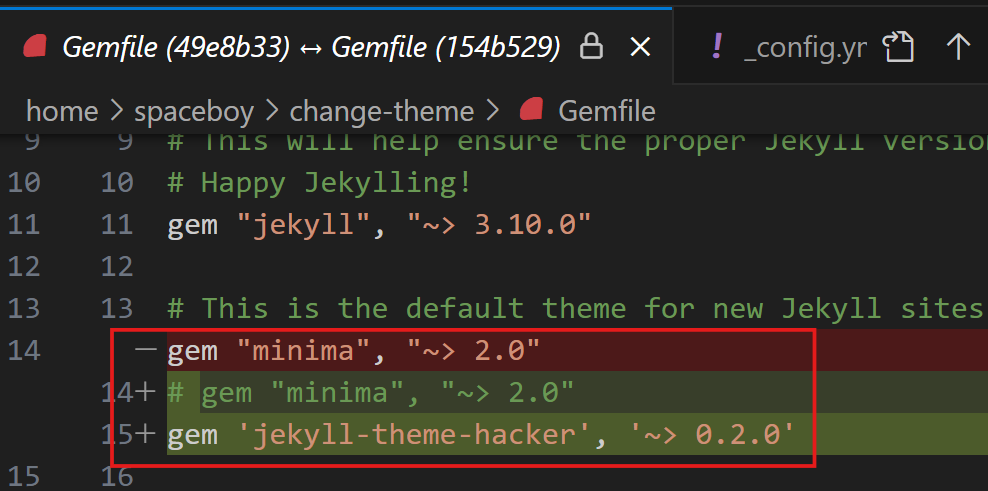Click plus marker on line 15
Screen dimensions: 988x491
[145, 435]
